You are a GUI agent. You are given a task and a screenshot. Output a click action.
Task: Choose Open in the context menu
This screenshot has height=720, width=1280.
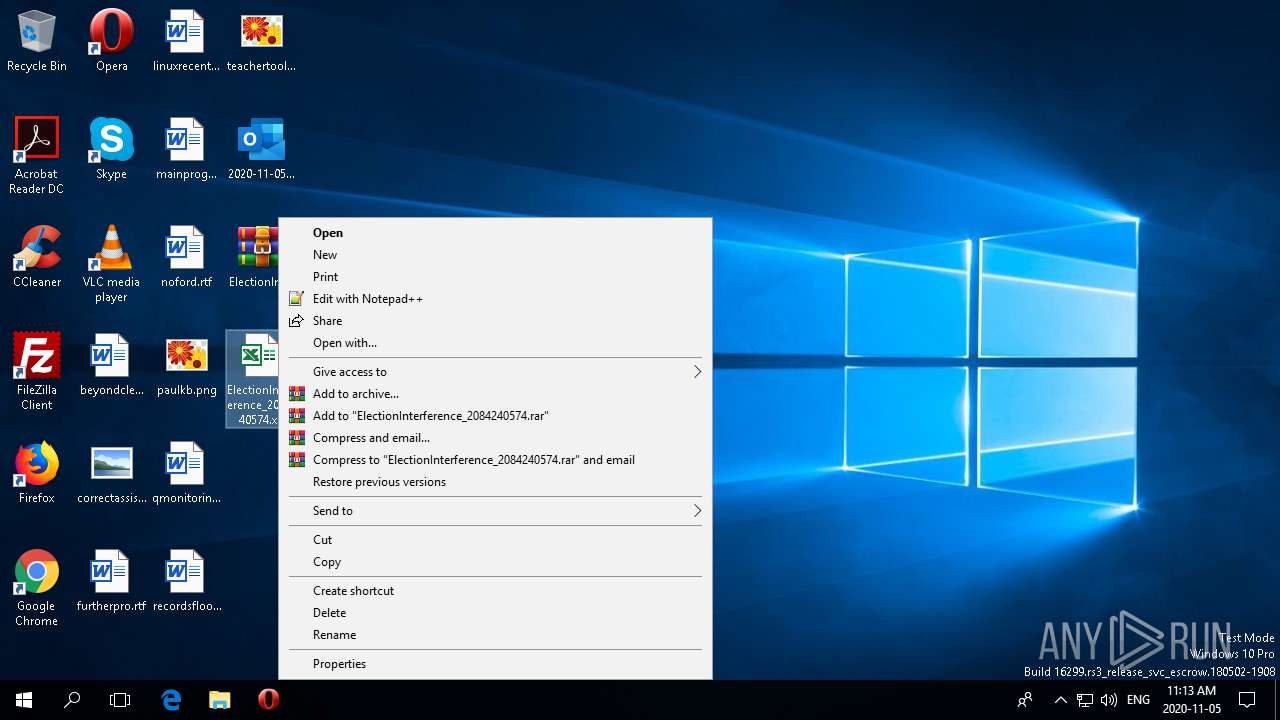click(x=495, y=233)
